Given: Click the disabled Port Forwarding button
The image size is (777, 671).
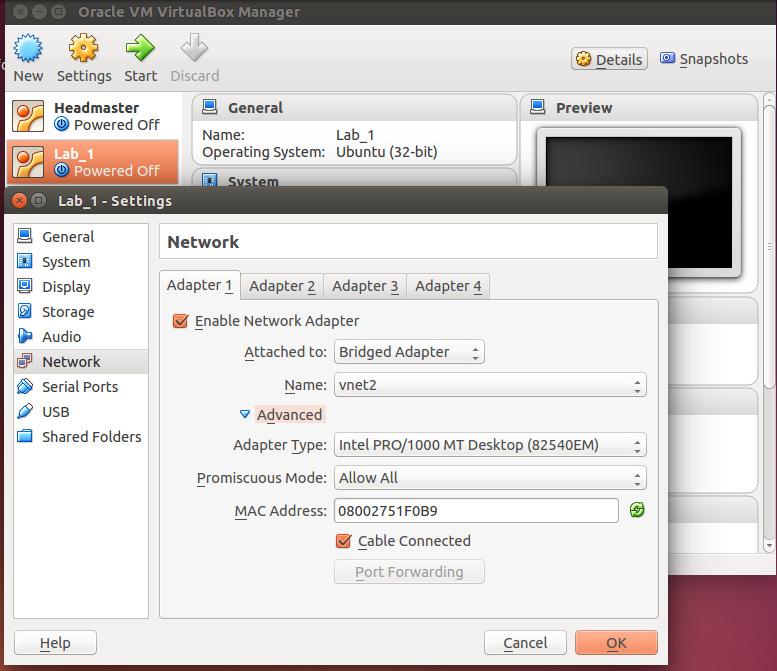Looking at the screenshot, I should pyautogui.click(x=409, y=572).
